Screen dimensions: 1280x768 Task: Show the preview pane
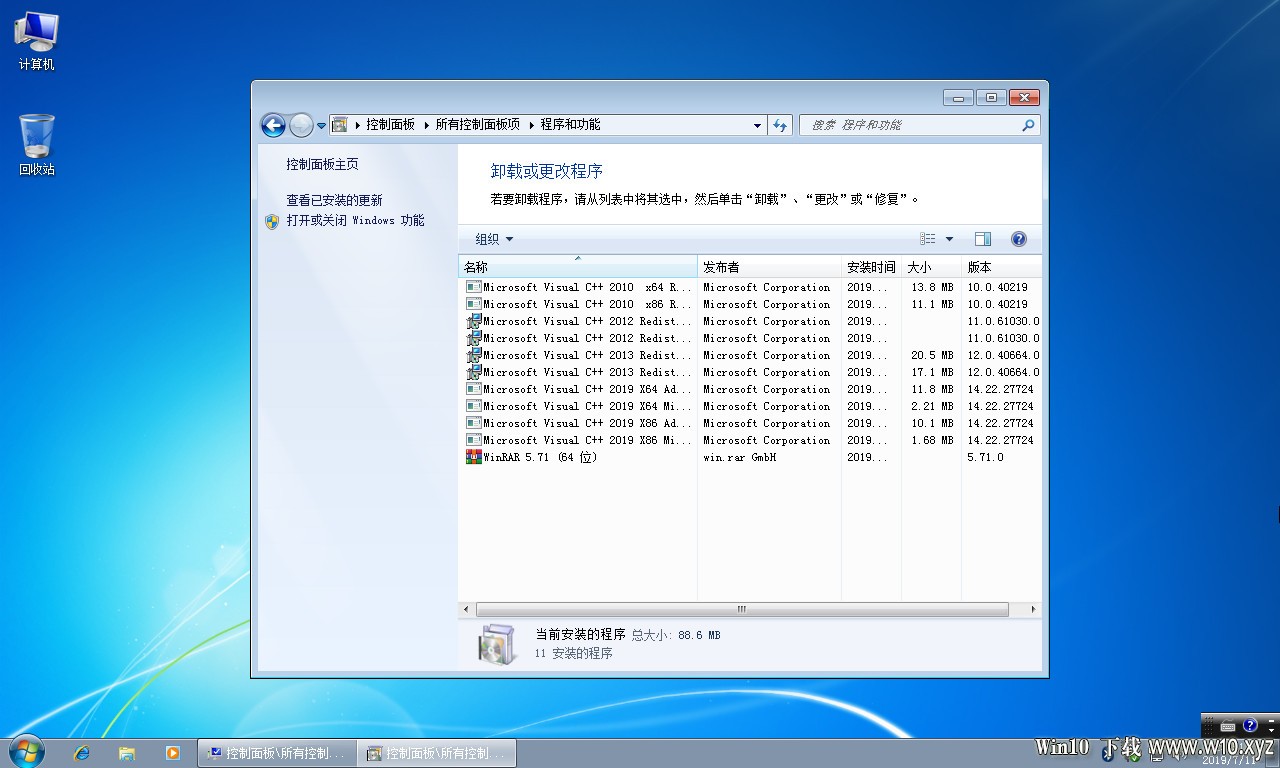pos(983,239)
